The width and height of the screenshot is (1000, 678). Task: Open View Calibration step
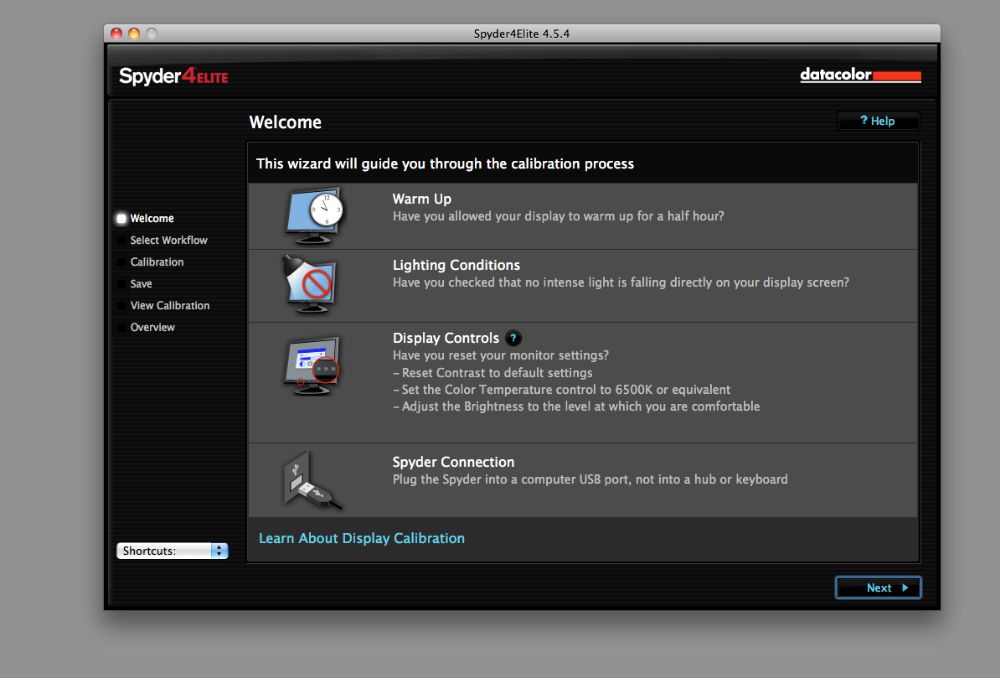(170, 306)
